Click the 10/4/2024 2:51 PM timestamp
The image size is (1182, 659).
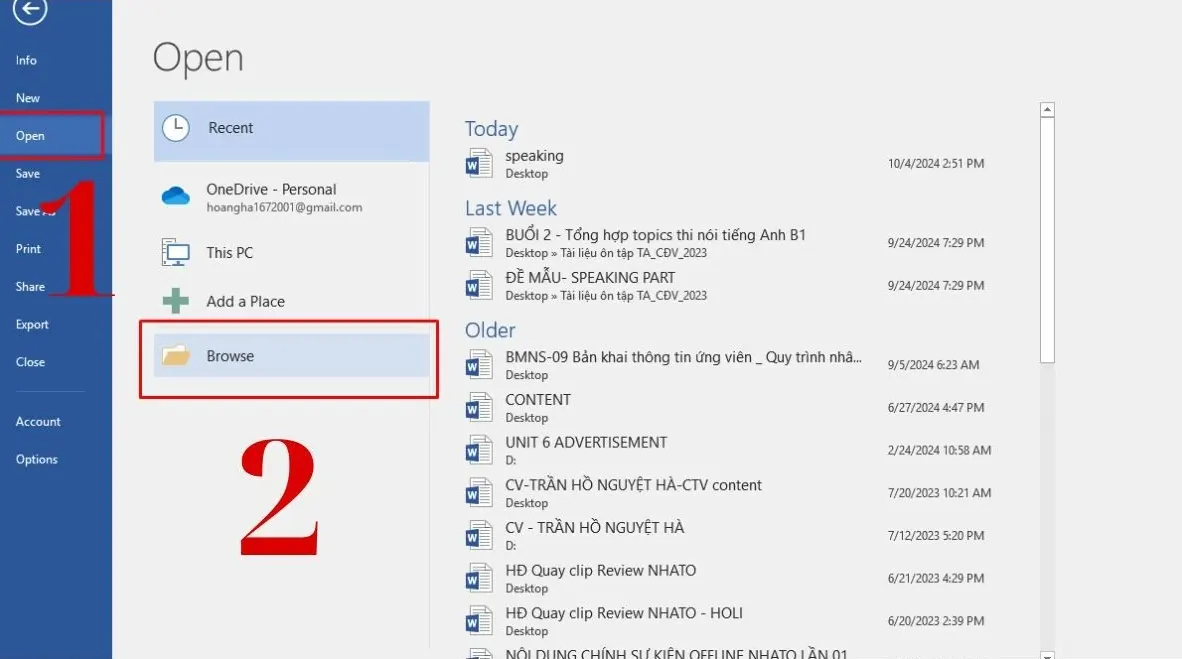pos(935,164)
